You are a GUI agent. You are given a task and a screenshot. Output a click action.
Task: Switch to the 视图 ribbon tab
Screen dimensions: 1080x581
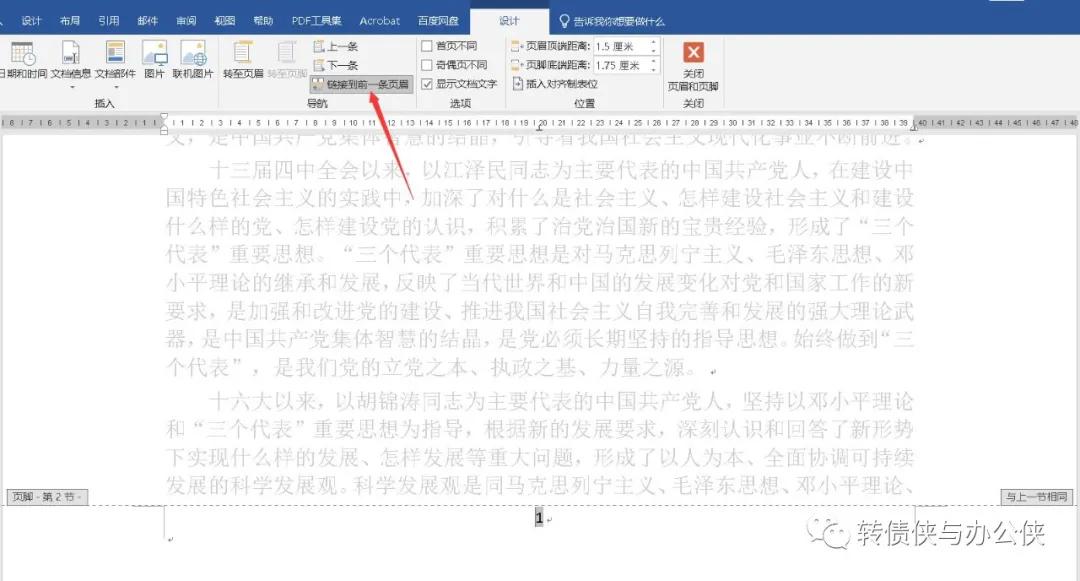click(x=225, y=19)
